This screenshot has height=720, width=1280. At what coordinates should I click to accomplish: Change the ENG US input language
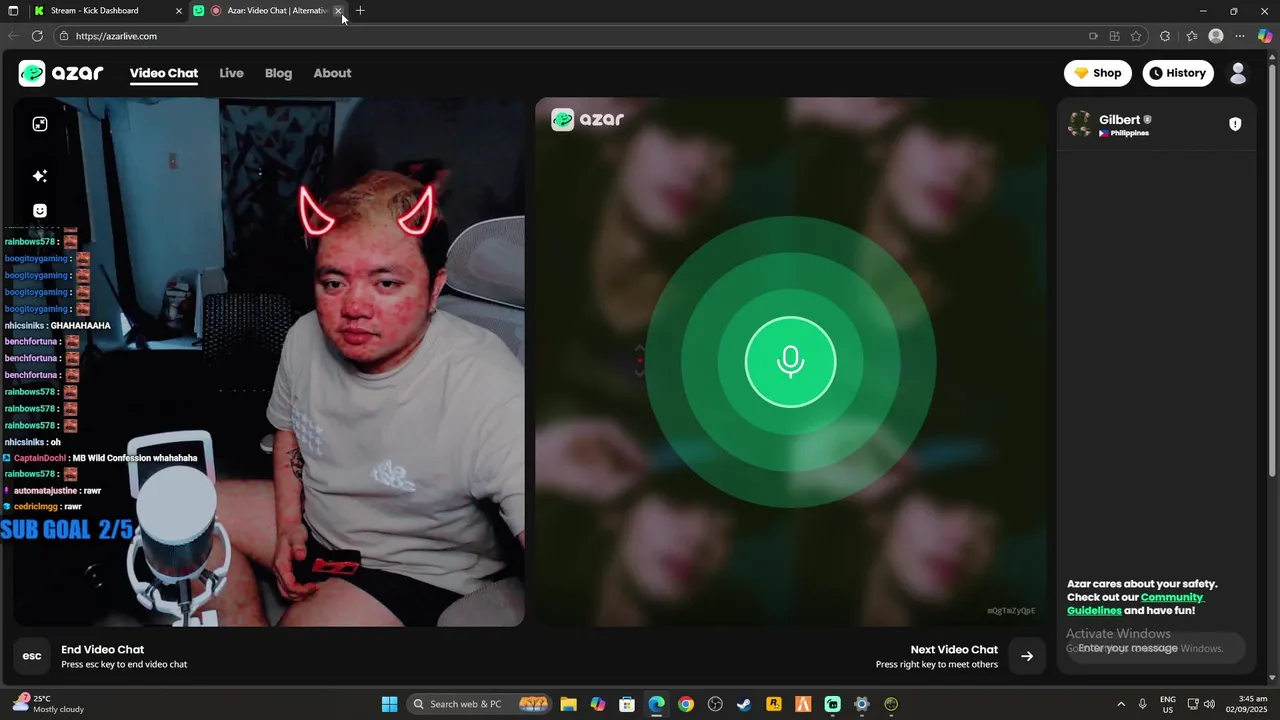click(1168, 704)
